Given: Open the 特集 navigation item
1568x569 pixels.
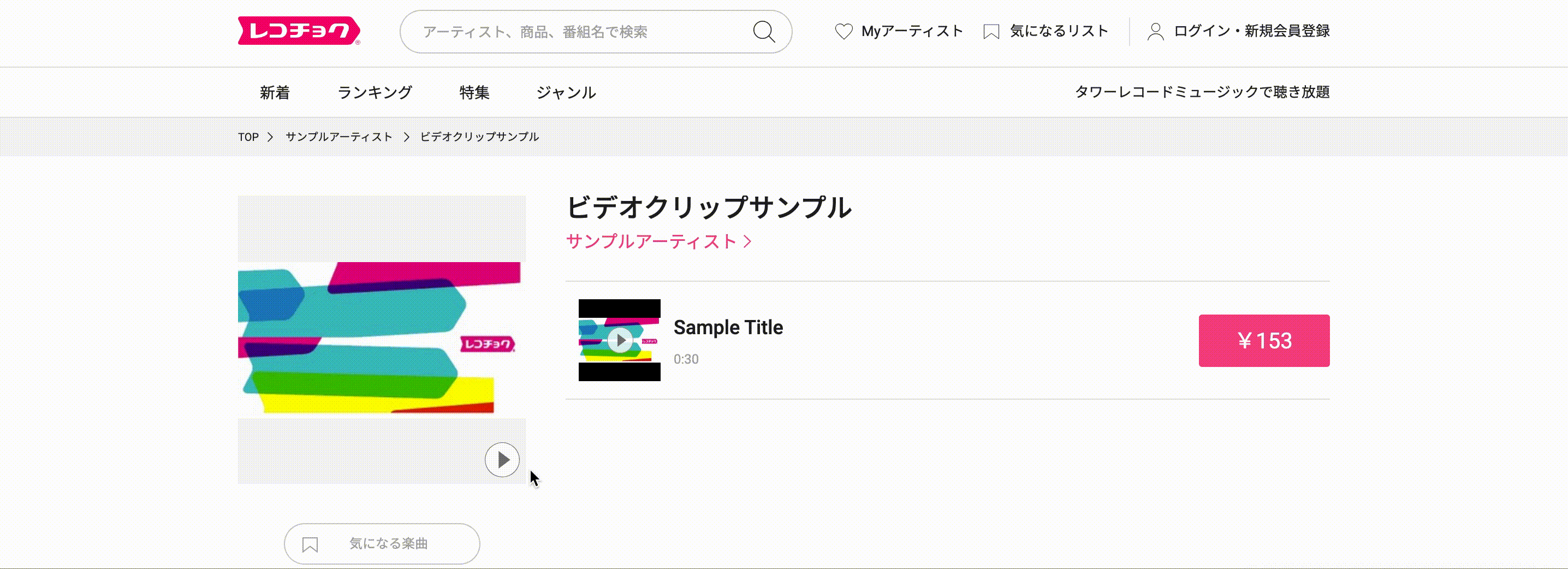Looking at the screenshot, I should pyautogui.click(x=474, y=92).
